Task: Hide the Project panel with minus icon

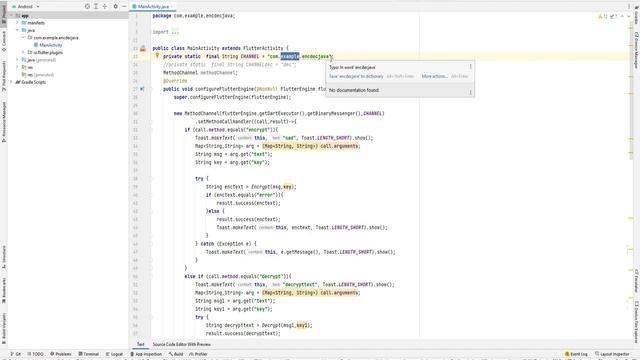Action: [124, 7]
